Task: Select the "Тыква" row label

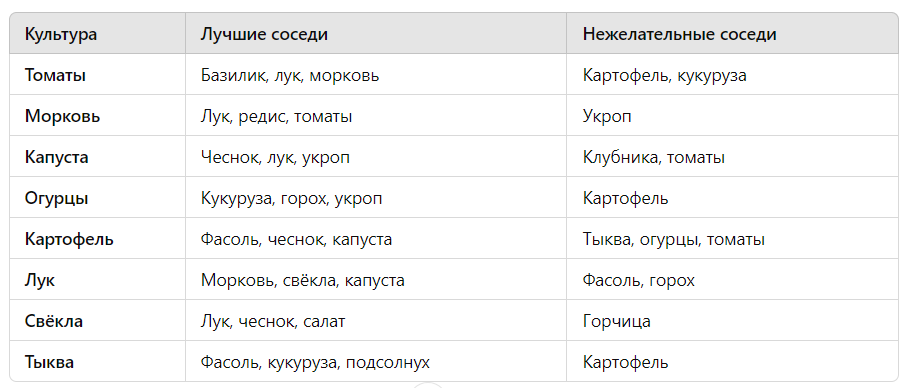Action: (x=49, y=362)
